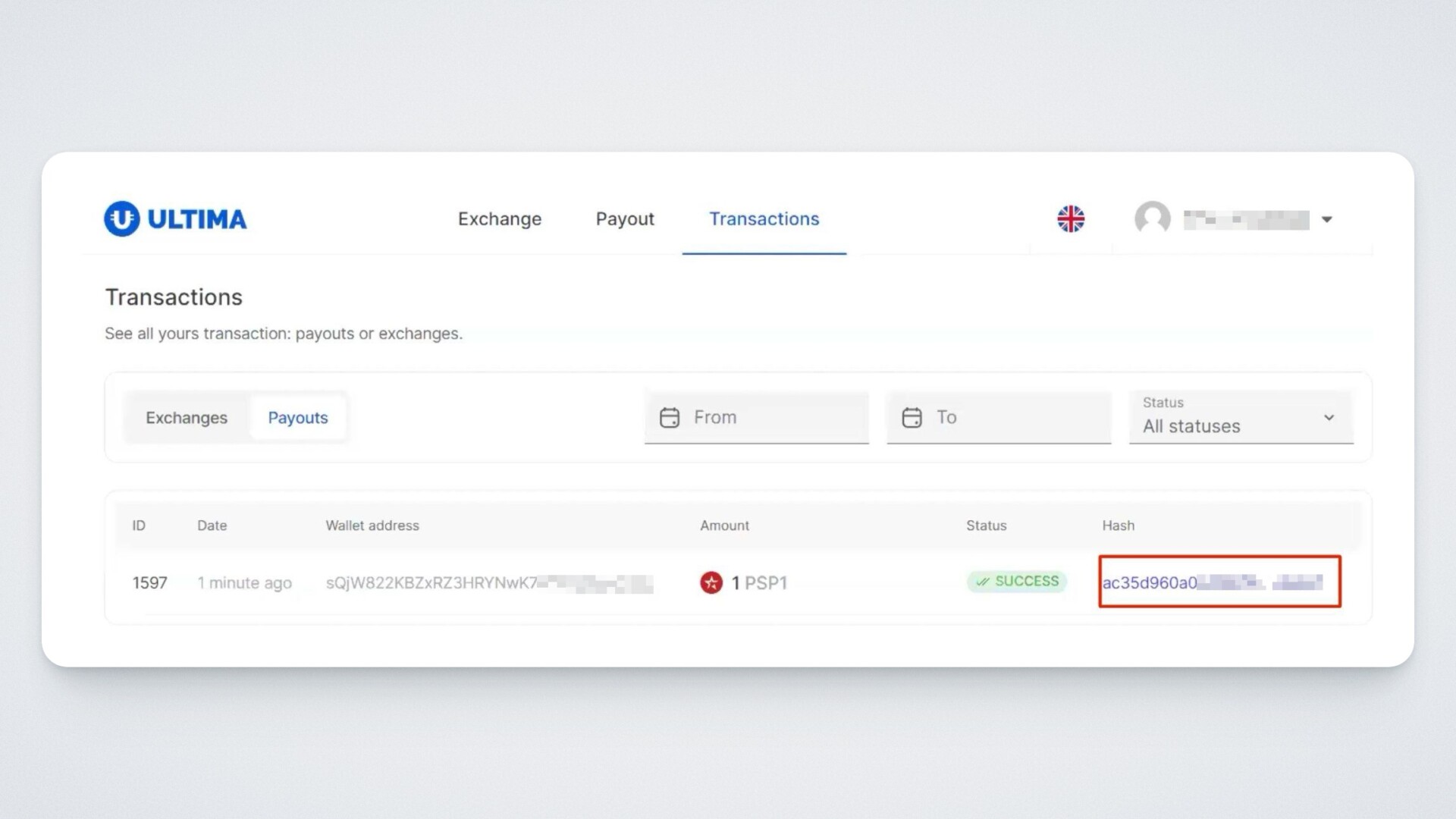
Task: Select the Transactions navigation tab
Action: tap(764, 219)
